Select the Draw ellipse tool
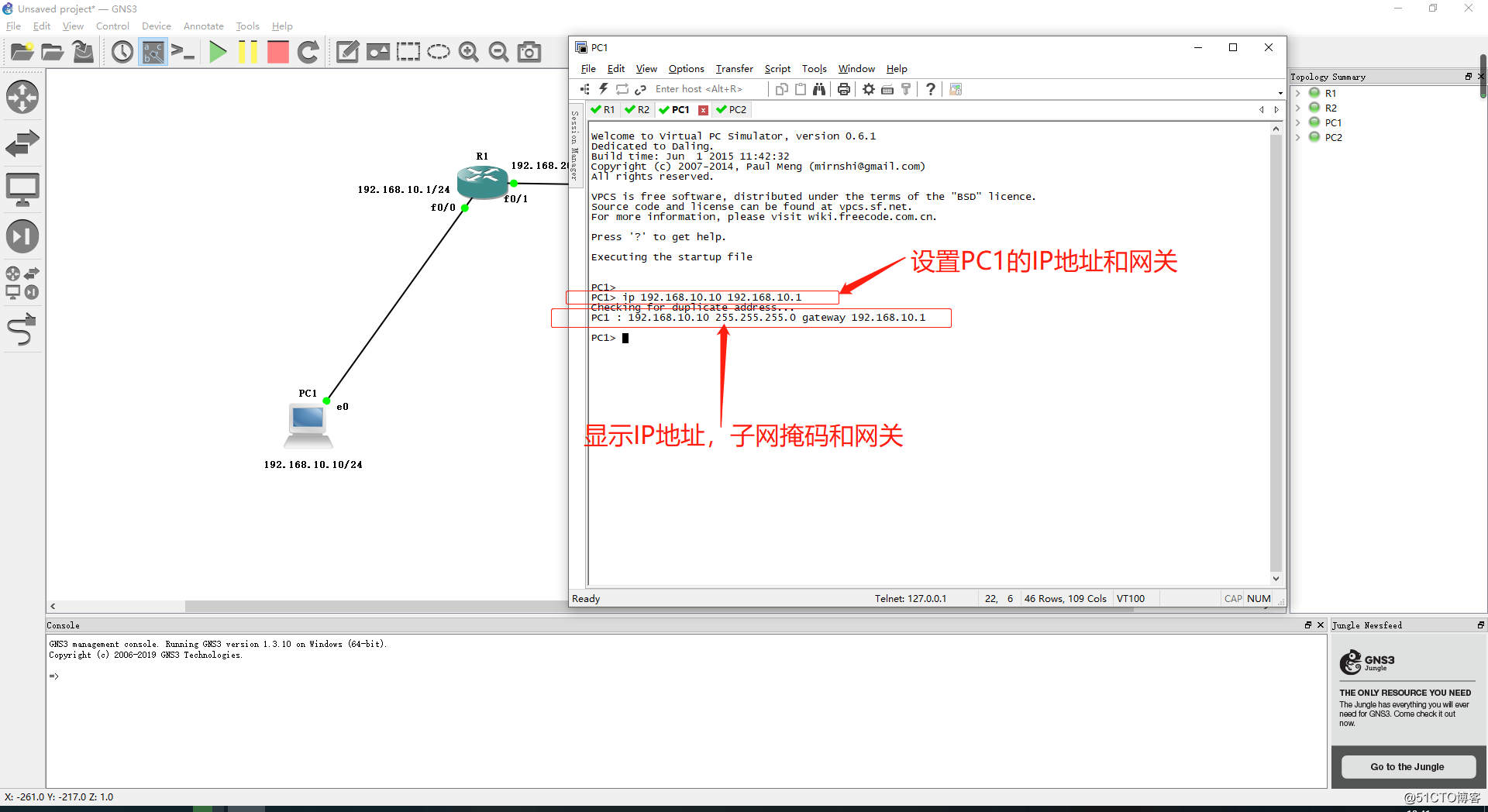This screenshot has width=1488, height=812. pos(439,52)
